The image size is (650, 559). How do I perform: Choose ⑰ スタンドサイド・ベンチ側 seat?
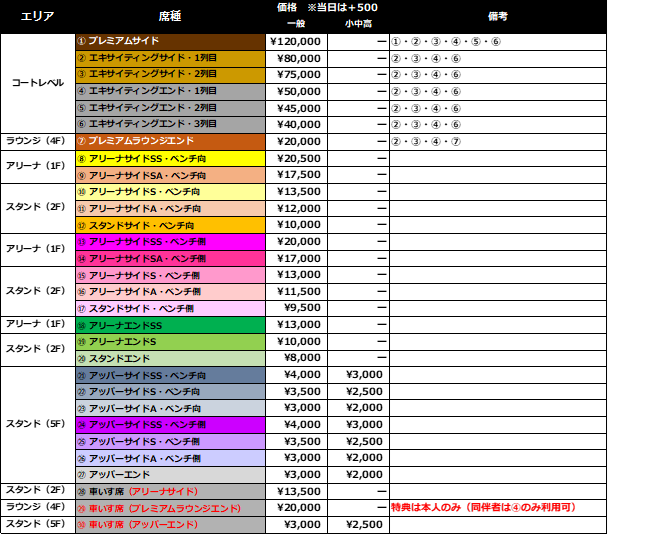pos(170,309)
